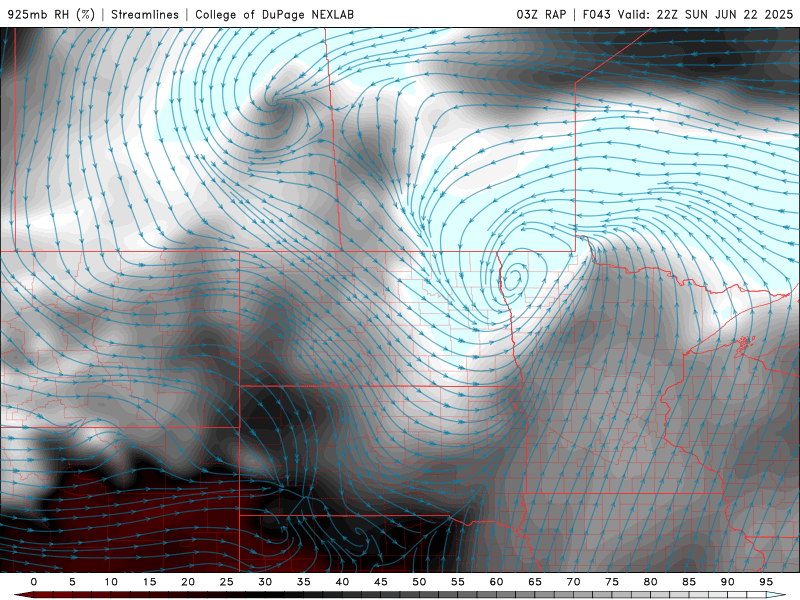Click the "35" color scale label
This screenshot has width=800, height=600.
pyautogui.click(x=304, y=582)
